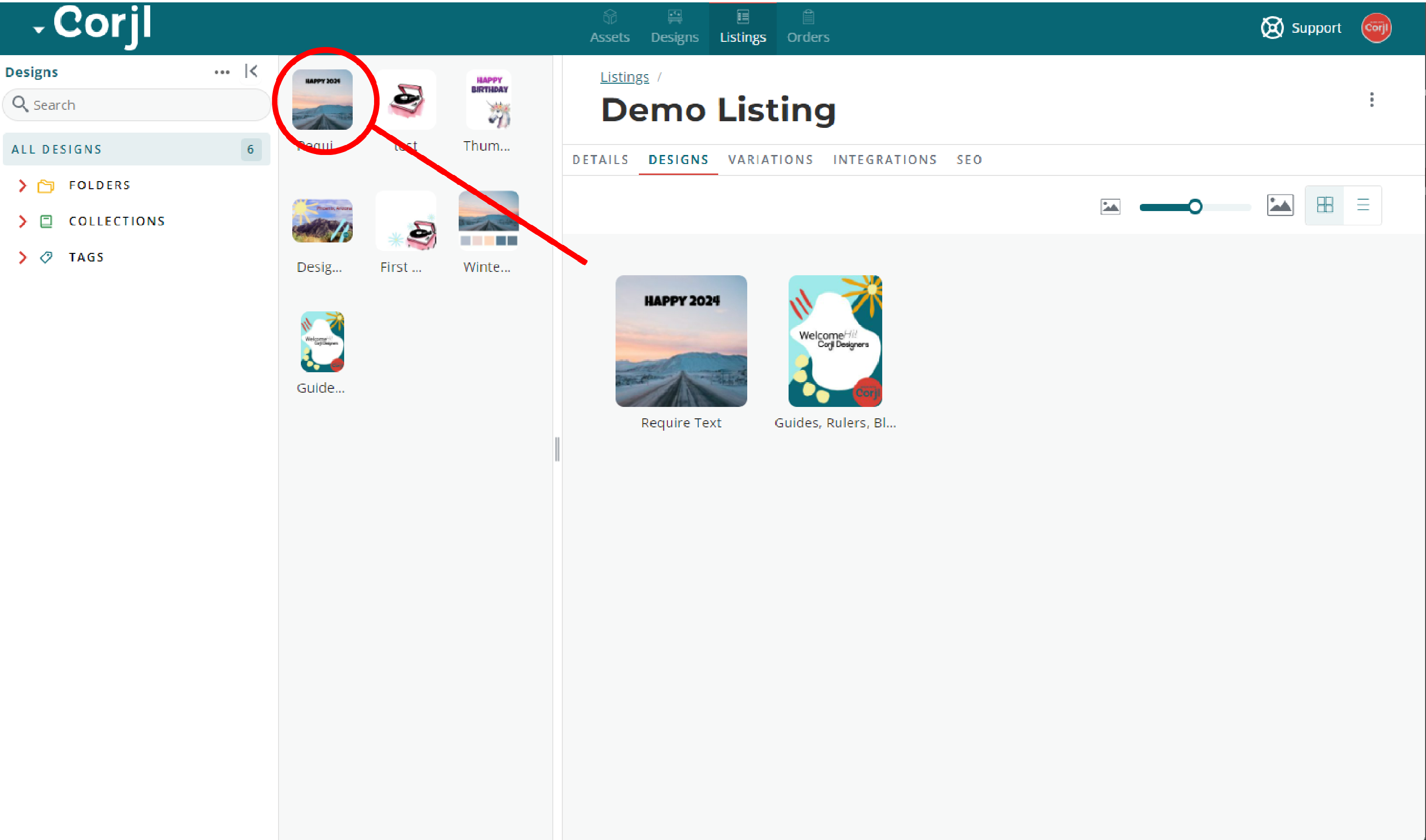Switch to grid view for listing designs
The image size is (1426, 840).
(x=1324, y=205)
